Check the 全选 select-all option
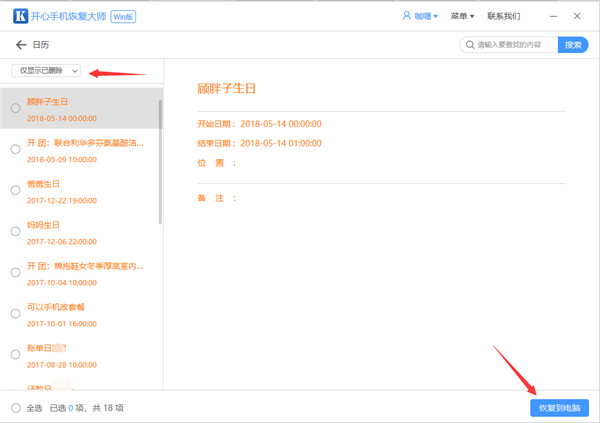The width and height of the screenshot is (600, 423). pyautogui.click(x=15, y=408)
